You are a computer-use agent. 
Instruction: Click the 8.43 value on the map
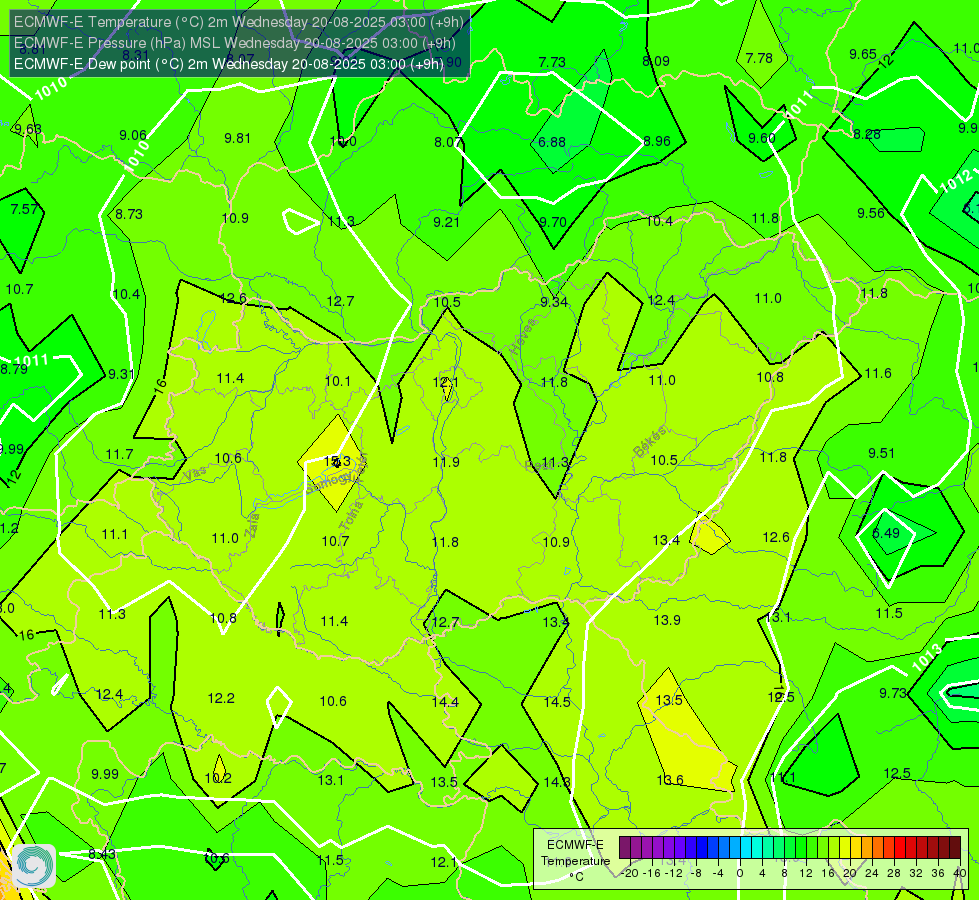(x=102, y=854)
